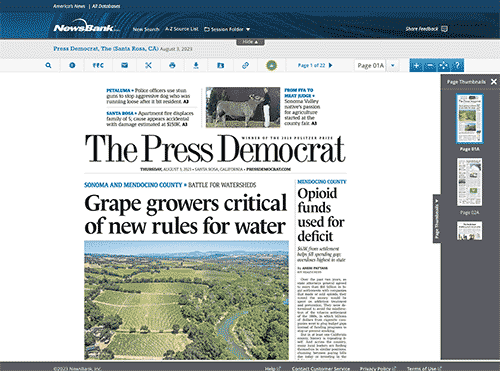Click the quotation-marks citation icon

tap(98, 65)
